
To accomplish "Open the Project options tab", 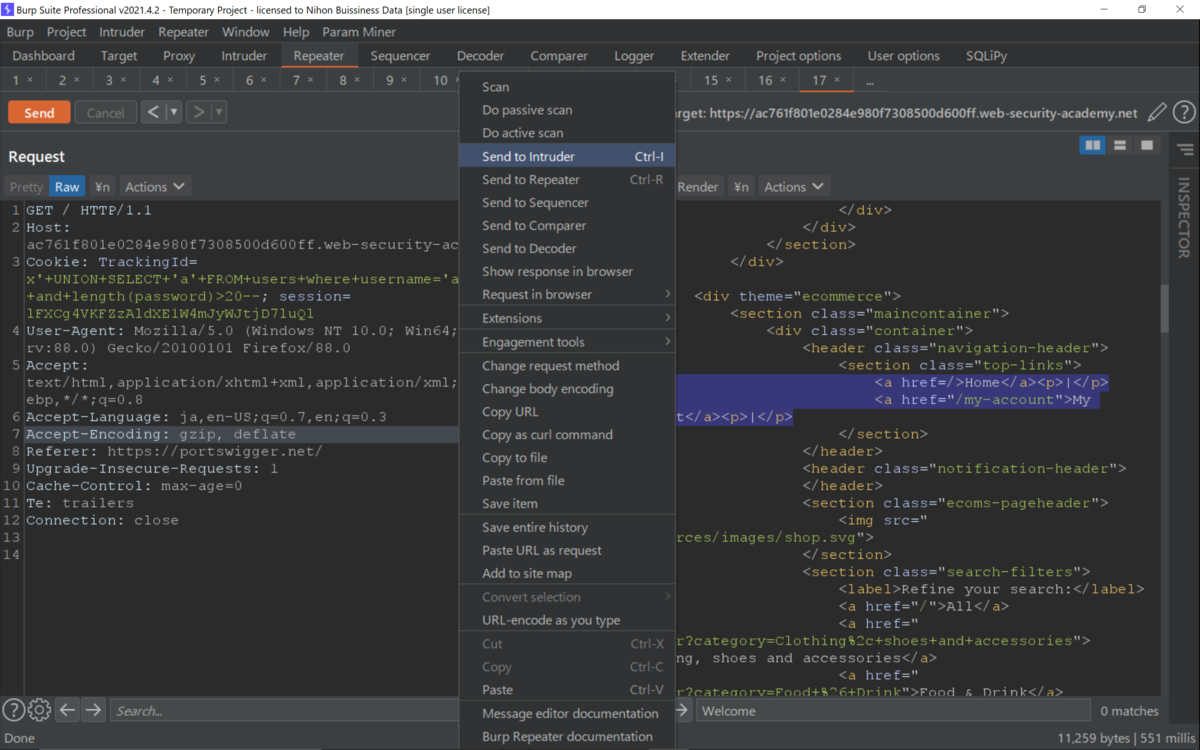I will 798,56.
